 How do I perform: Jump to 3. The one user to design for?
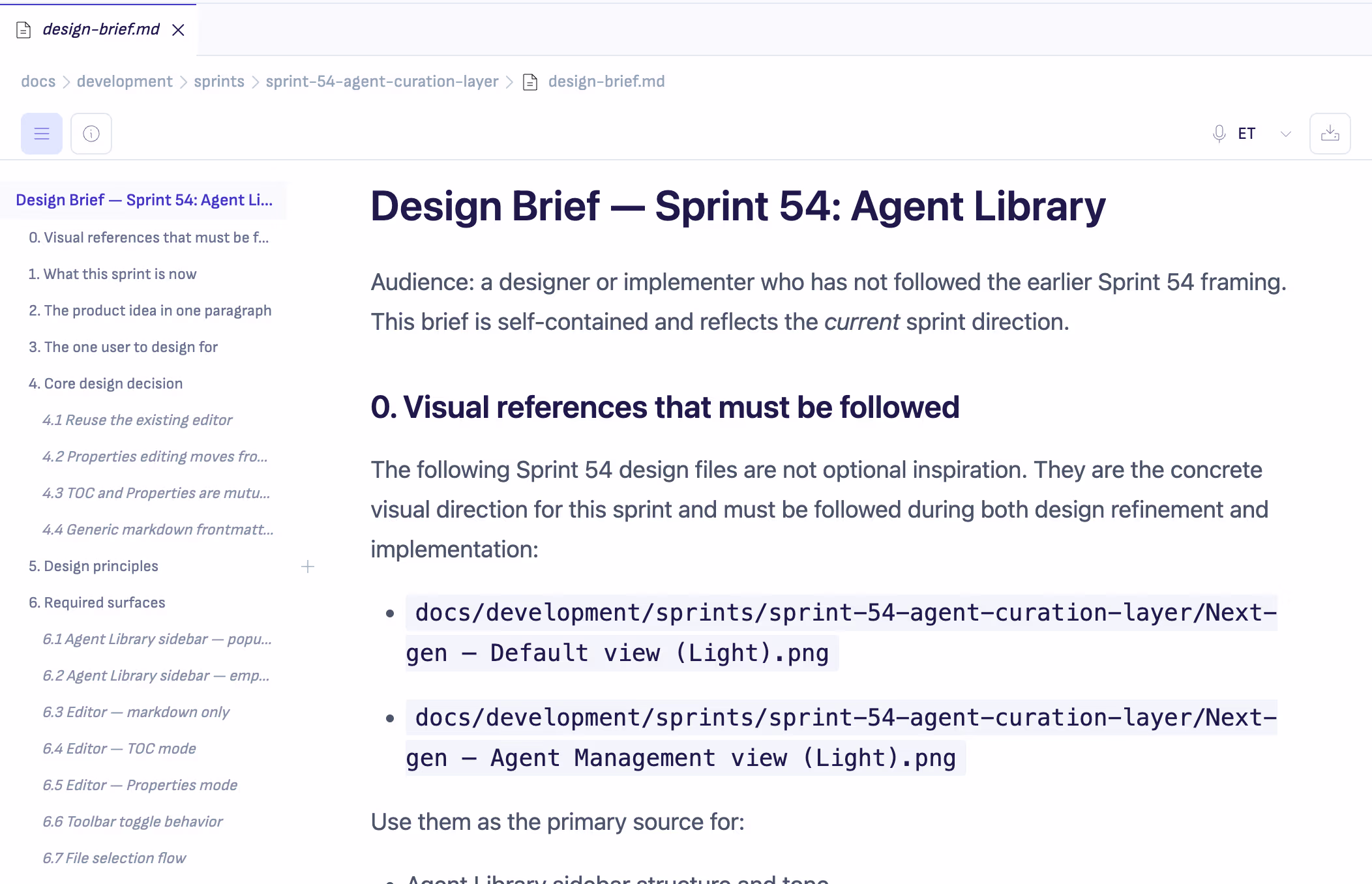click(x=123, y=347)
